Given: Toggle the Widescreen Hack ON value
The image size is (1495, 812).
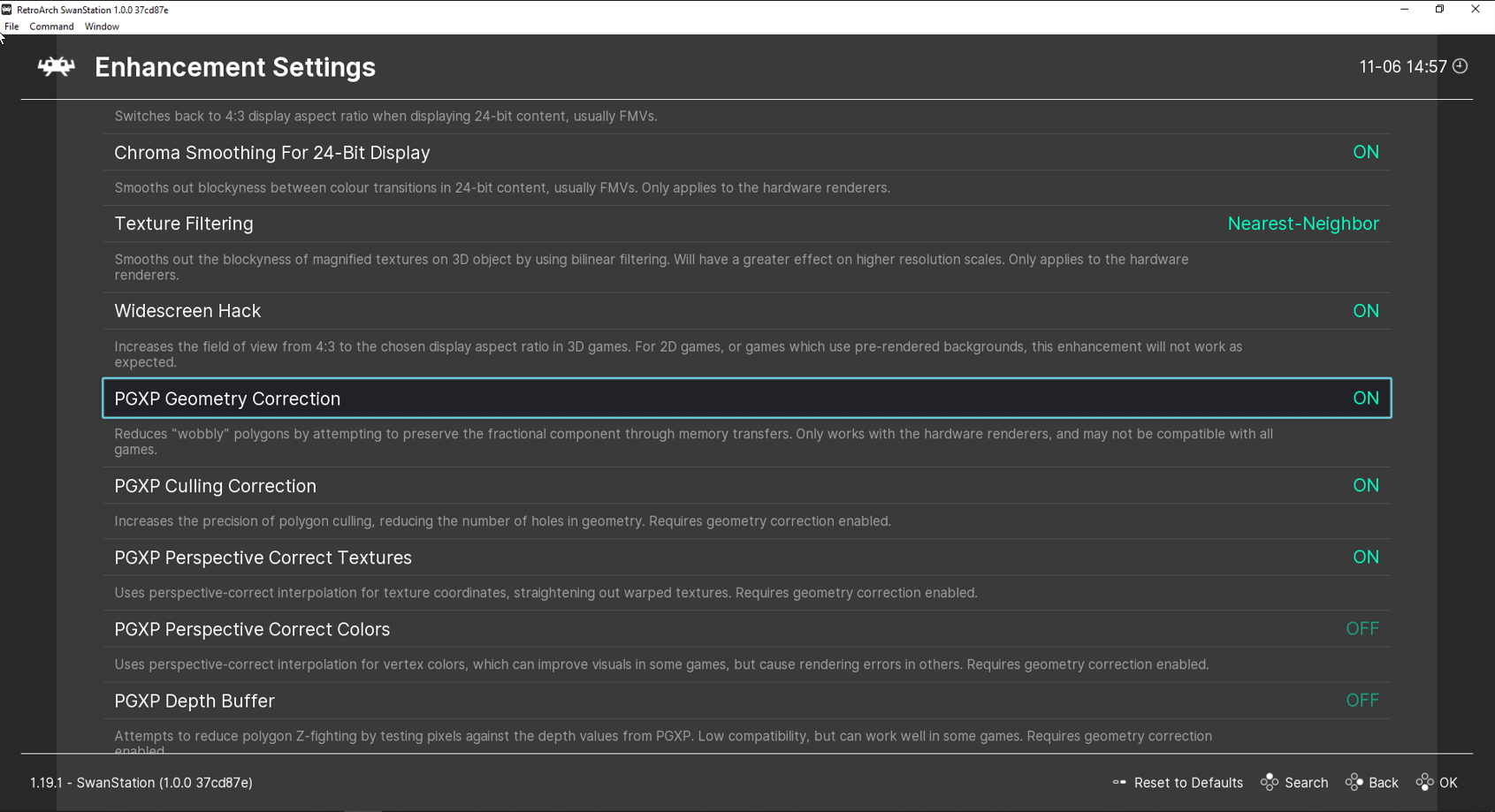Looking at the screenshot, I should pos(1366,311).
